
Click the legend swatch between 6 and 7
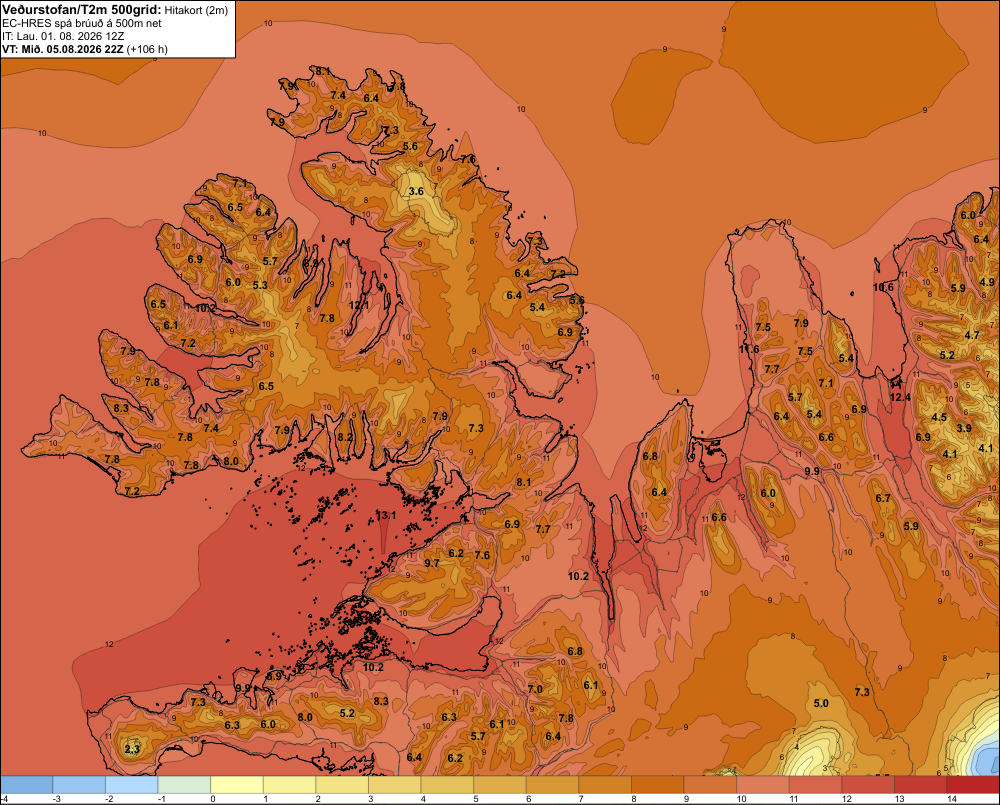point(552,785)
